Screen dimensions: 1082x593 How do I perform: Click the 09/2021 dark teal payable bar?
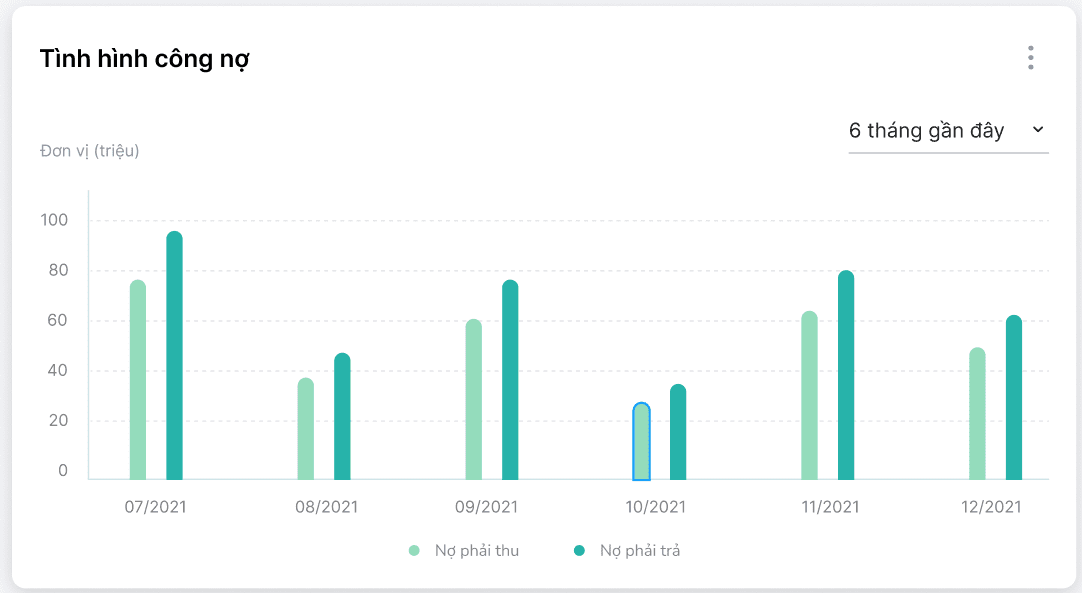click(x=510, y=380)
